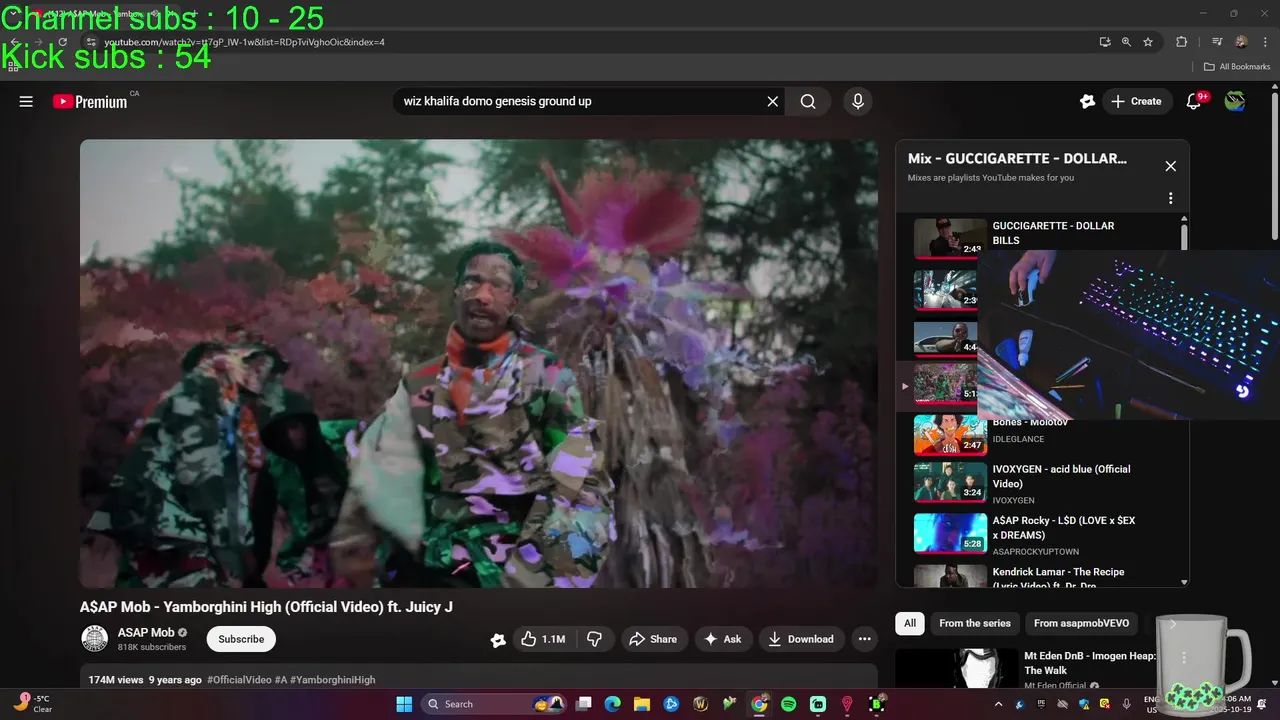Open the browser extensions puzzle icon
This screenshot has width=1280, height=720.
click(1181, 42)
